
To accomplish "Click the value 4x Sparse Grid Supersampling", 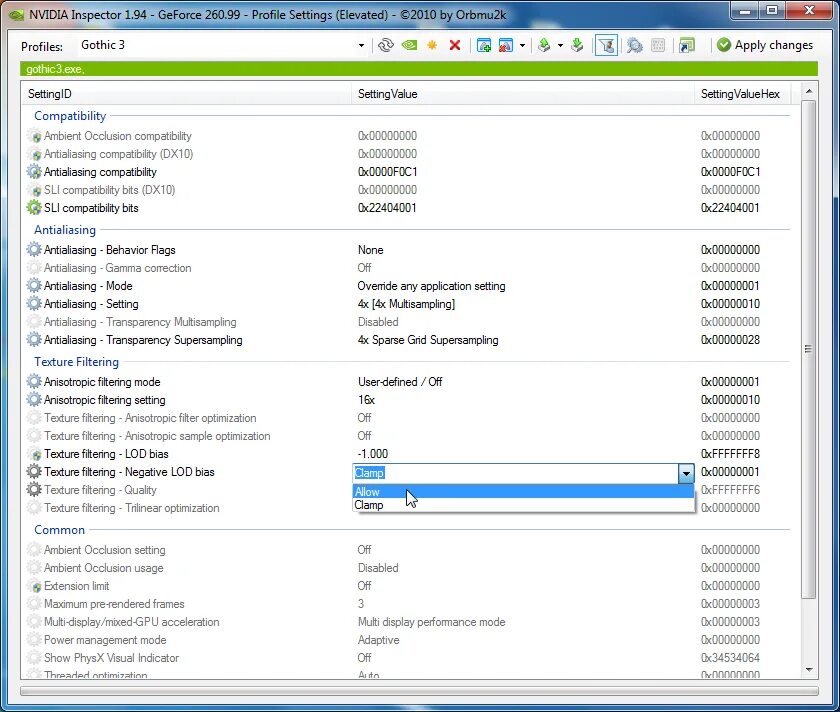I will tap(428, 340).
